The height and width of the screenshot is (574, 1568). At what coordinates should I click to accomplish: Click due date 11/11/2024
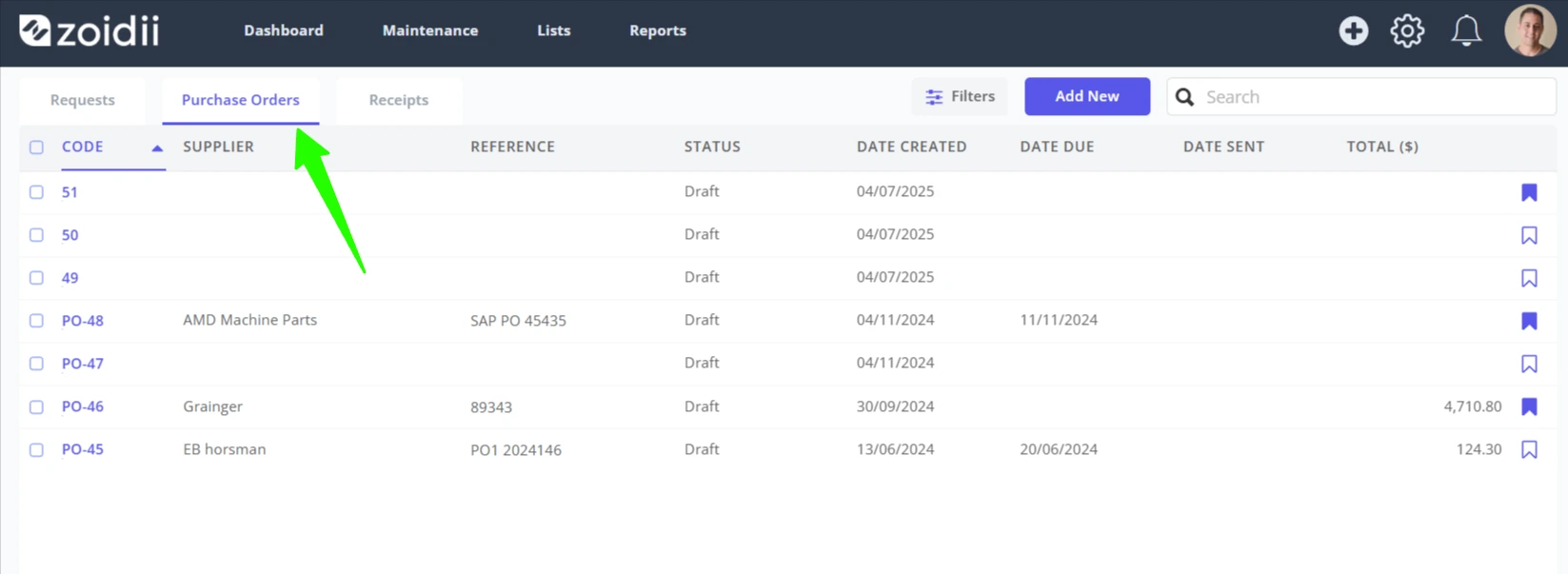pos(1059,320)
